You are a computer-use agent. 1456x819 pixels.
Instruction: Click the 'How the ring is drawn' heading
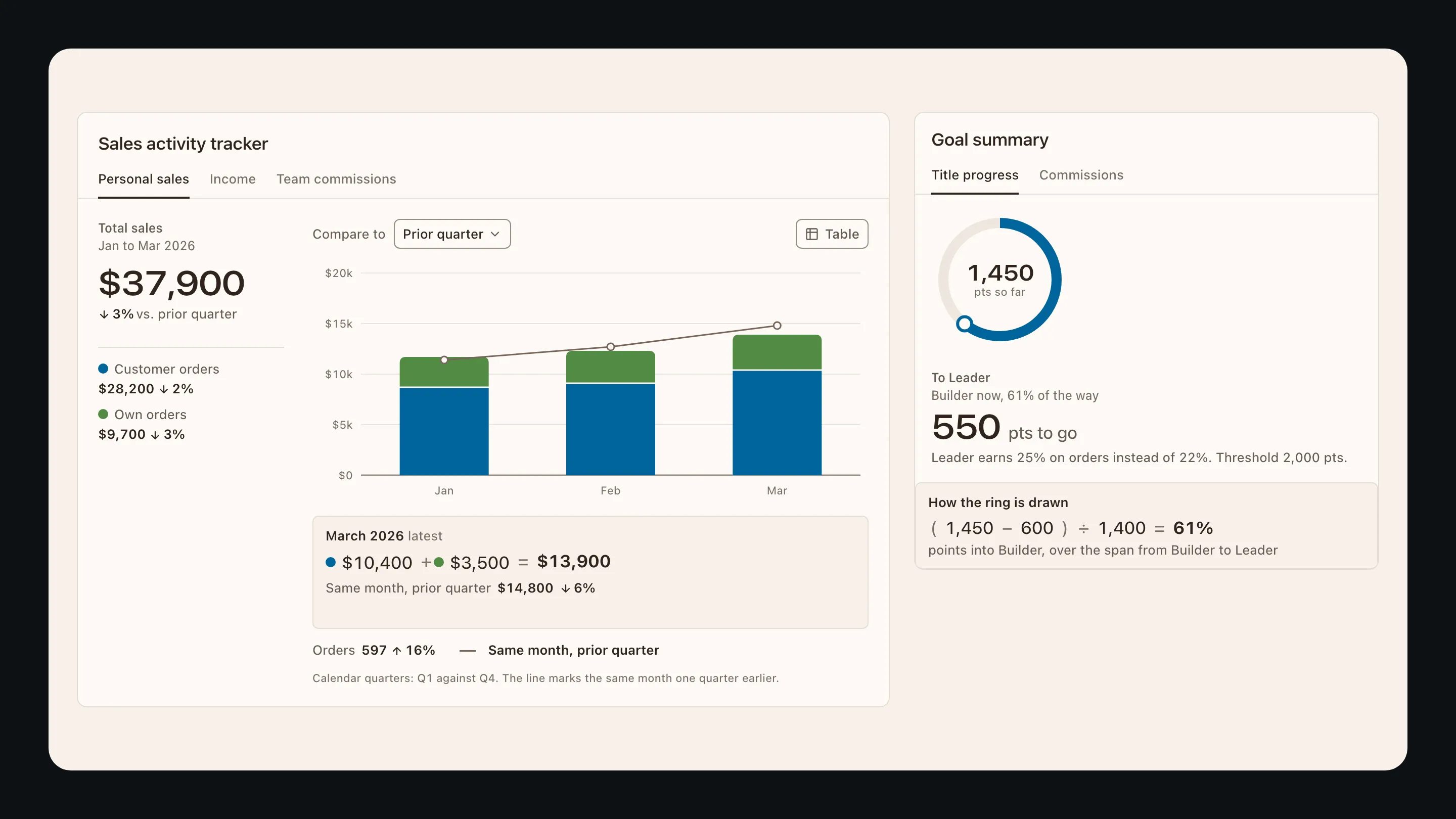997,503
